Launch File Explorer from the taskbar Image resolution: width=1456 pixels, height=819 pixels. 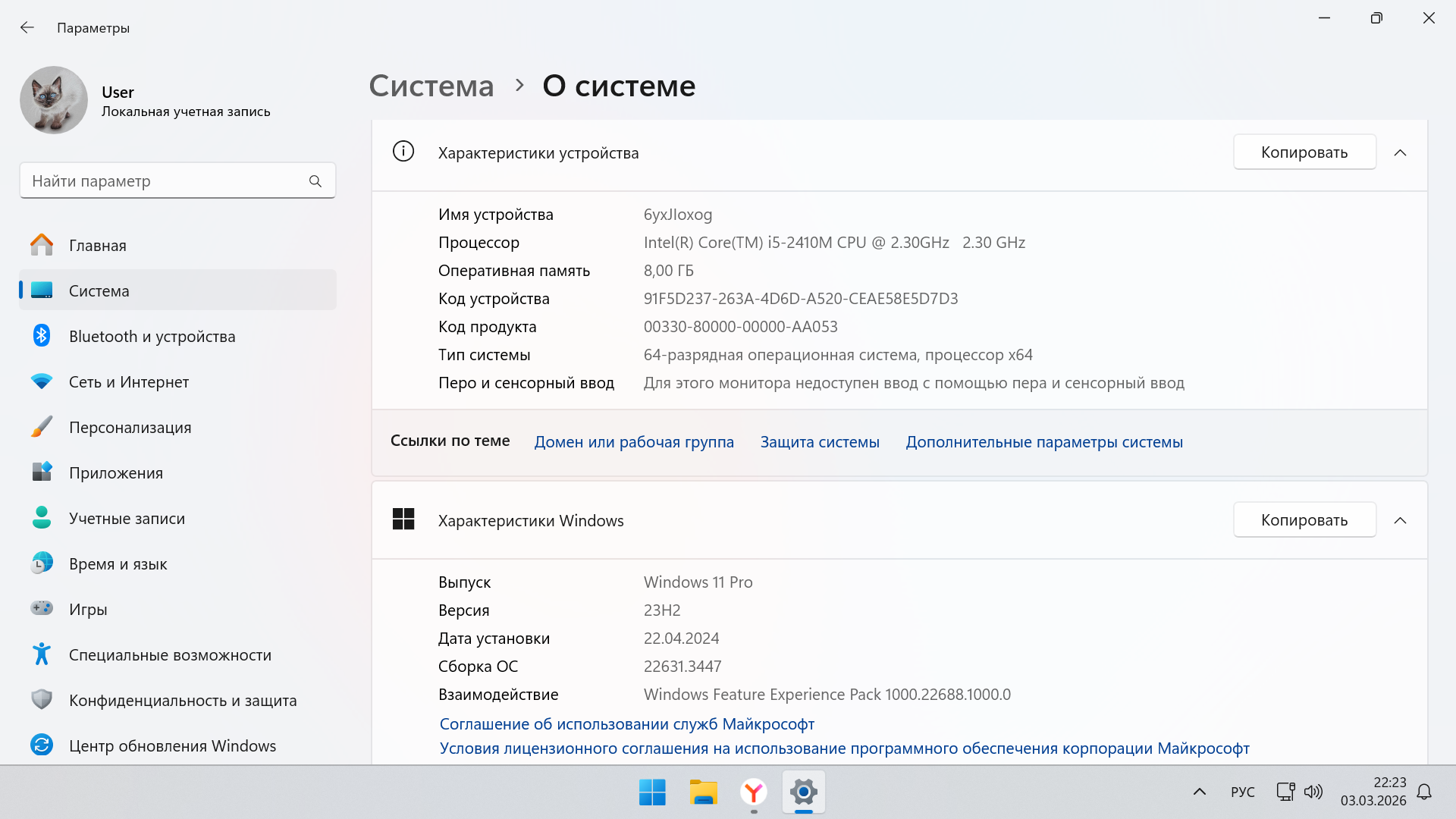click(x=703, y=792)
